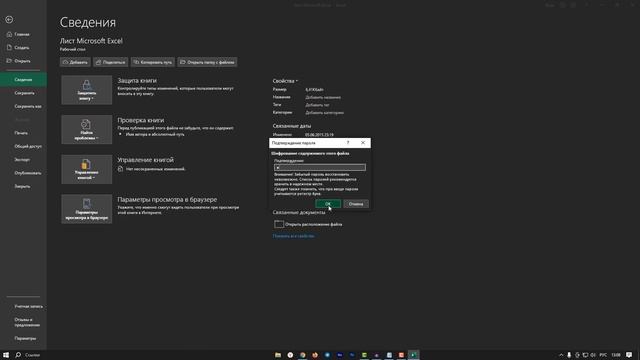This screenshot has width=640, height=360.
Task: Click the Копировать путь button
Action: coord(153,62)
